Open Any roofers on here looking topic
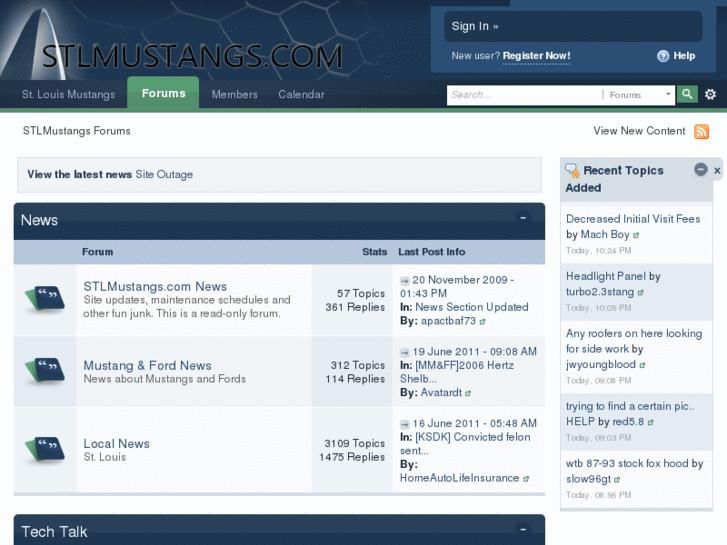 point(634,341)
